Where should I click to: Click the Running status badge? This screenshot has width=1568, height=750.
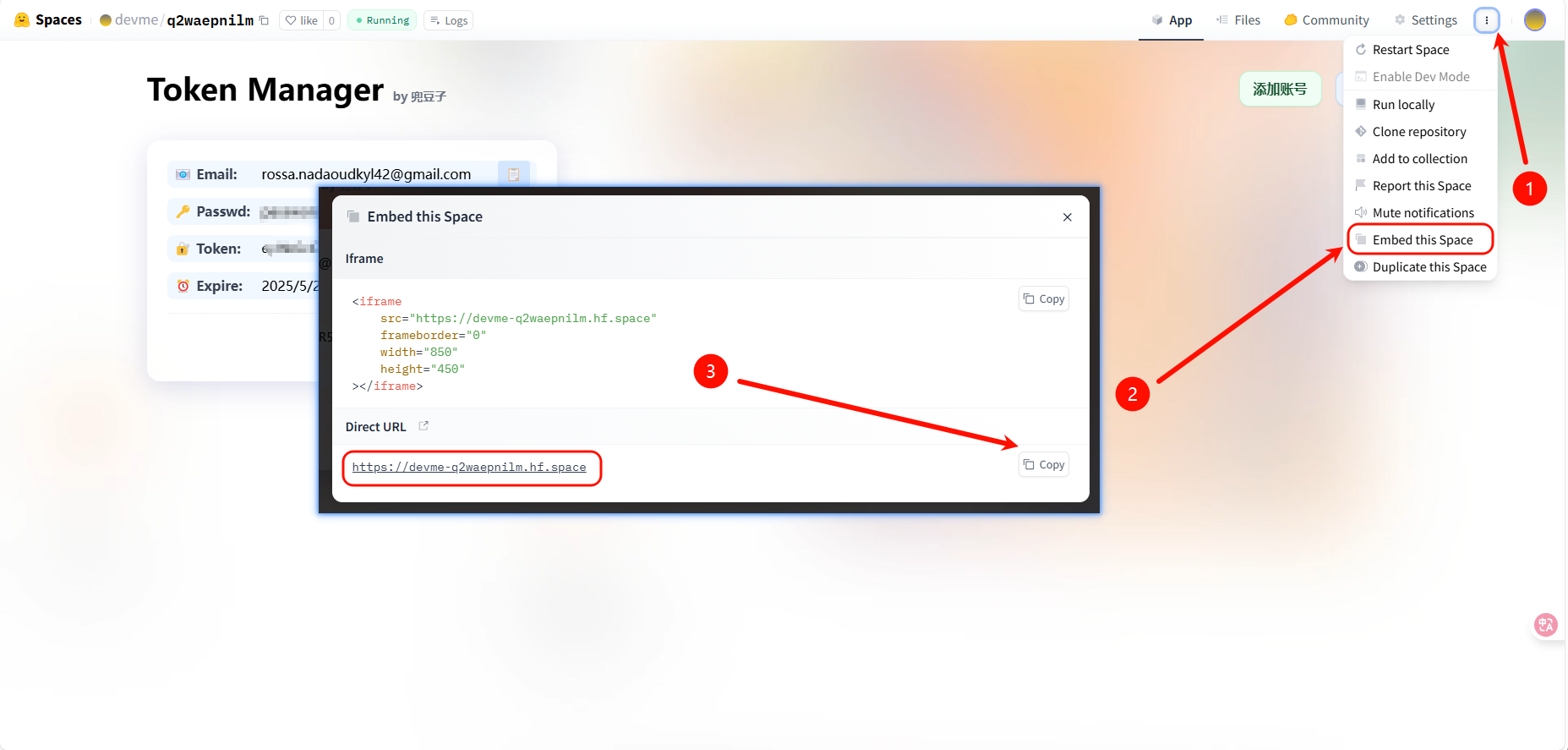pos(382,20)
